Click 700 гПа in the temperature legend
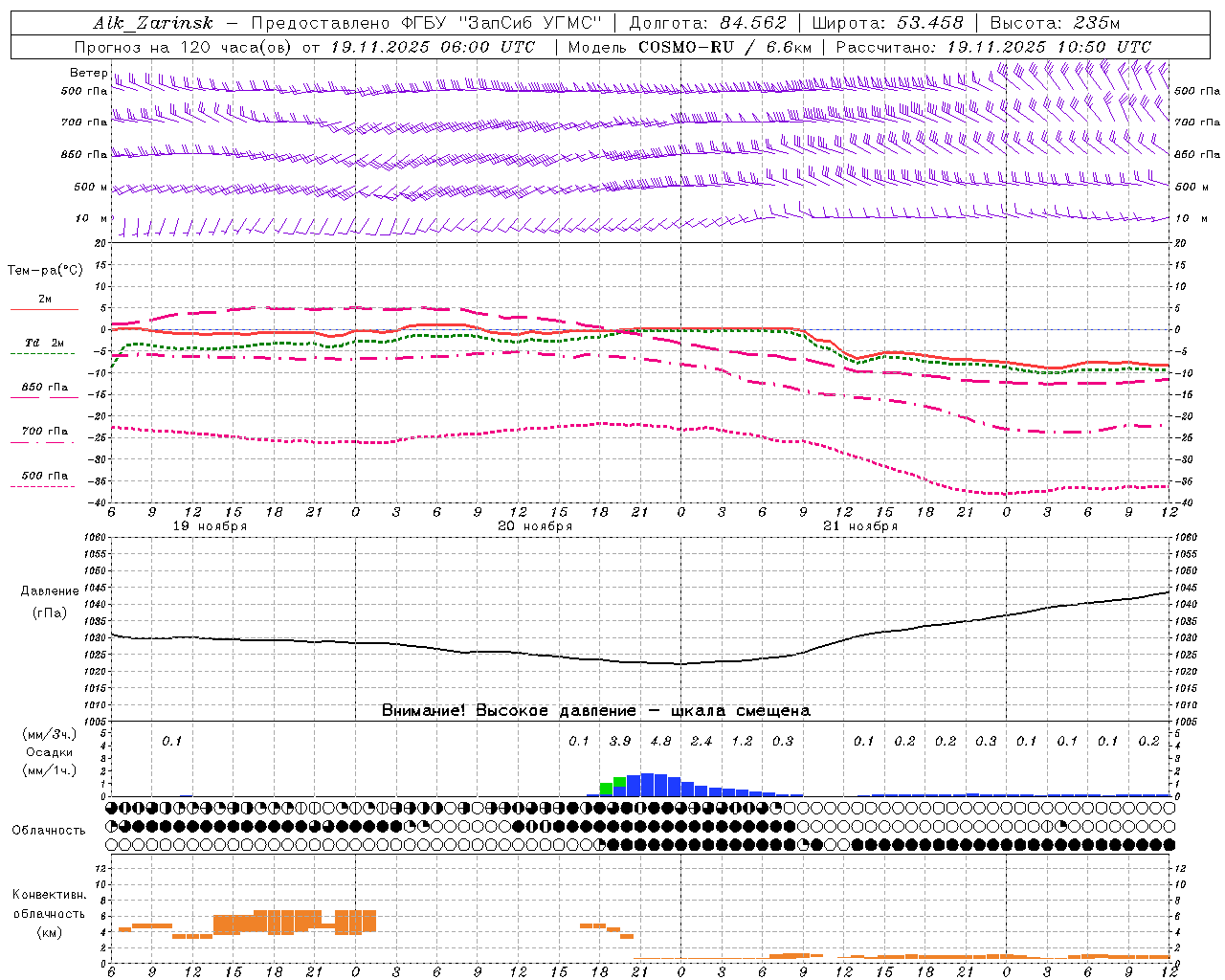 45,432
